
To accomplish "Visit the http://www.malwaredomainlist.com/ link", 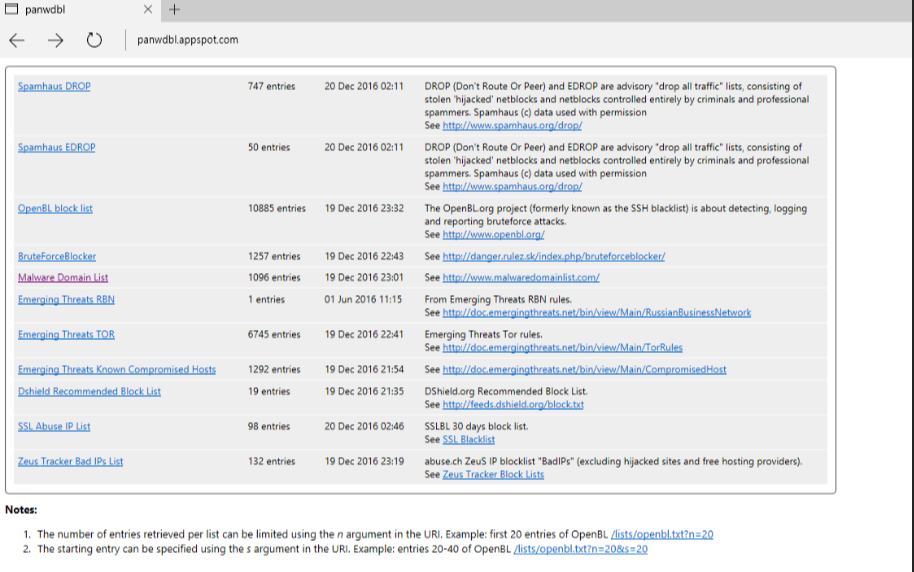I will coord(521,278).
